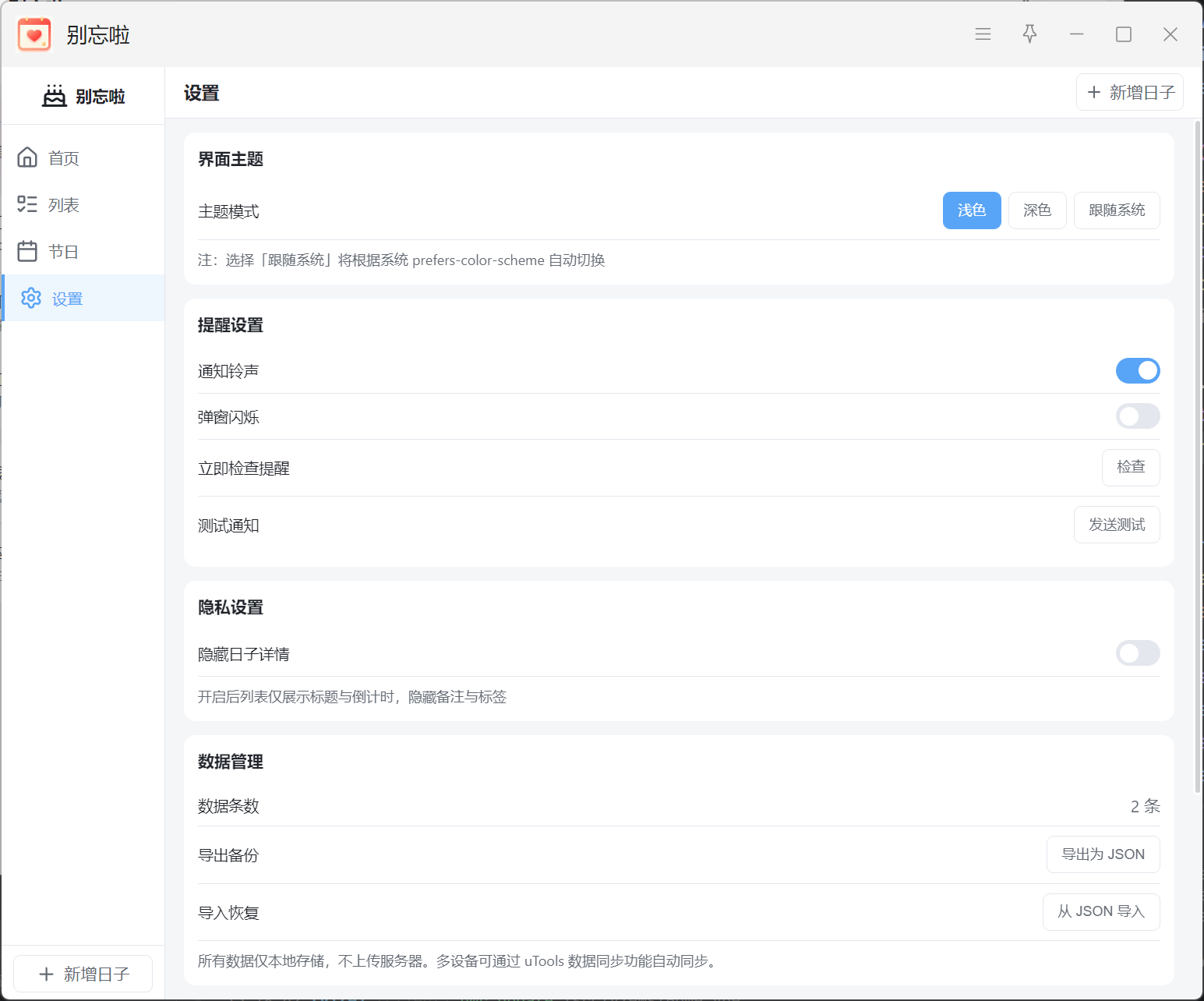Click the heart calendar app icon

pos(34,34)
